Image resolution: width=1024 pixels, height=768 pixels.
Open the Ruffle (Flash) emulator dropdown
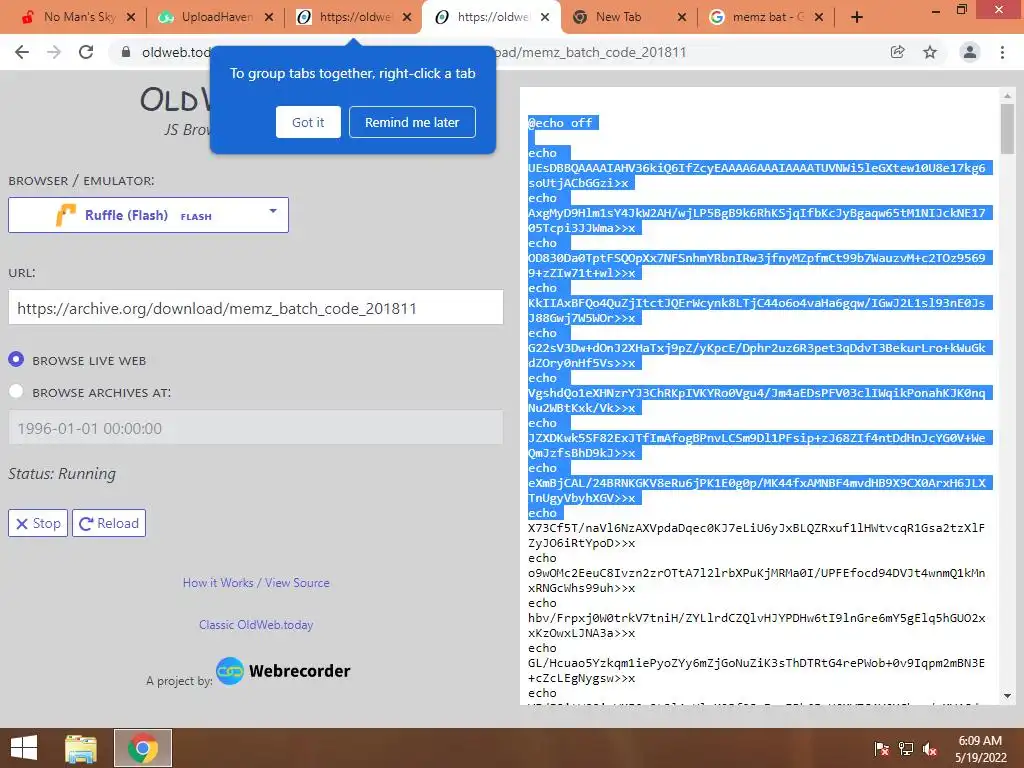click(x=148, y=215)
